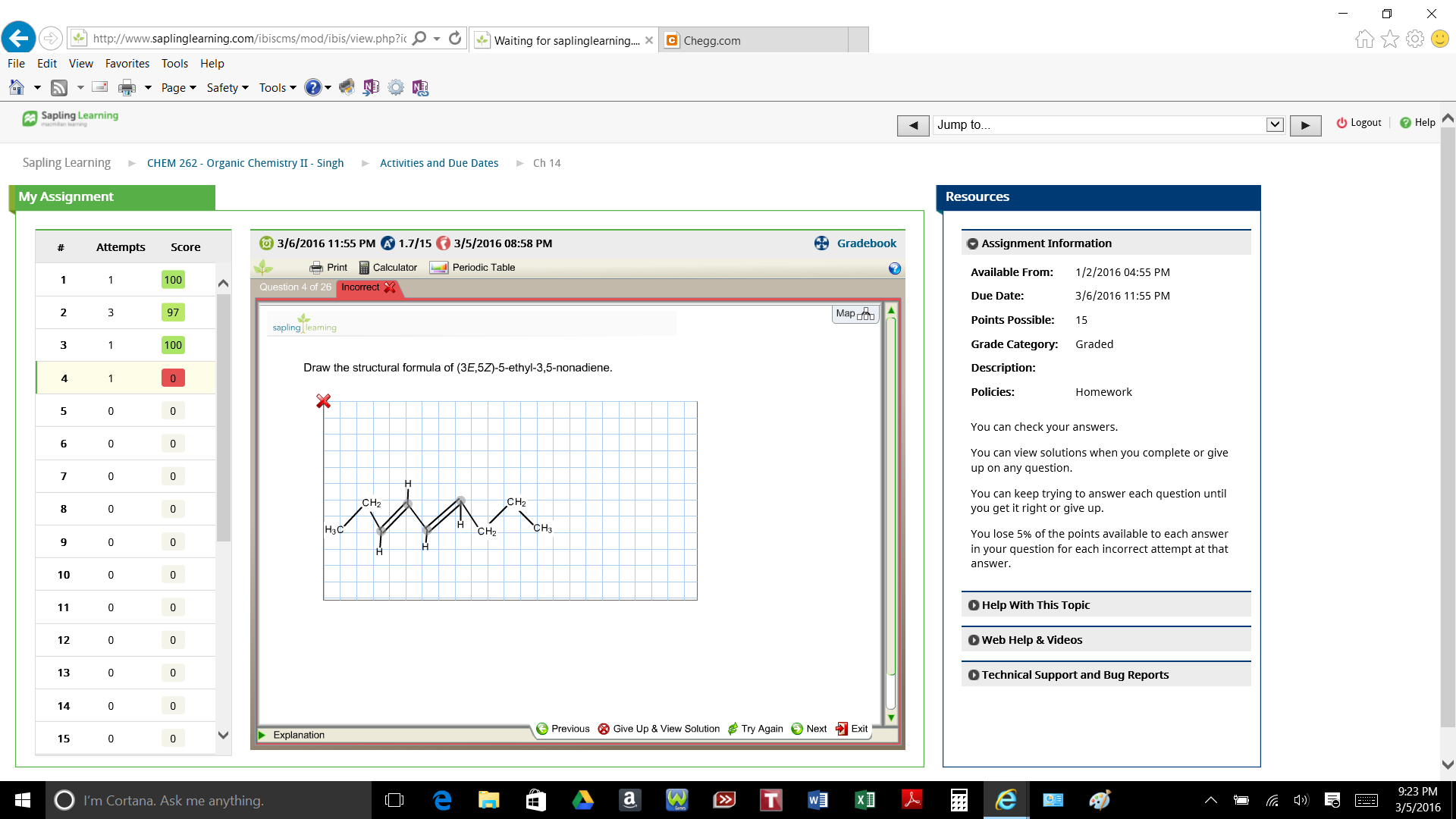Viewport: 1456px width, 819px height.
Task: Click the blue help question icon
Action: 895,268
